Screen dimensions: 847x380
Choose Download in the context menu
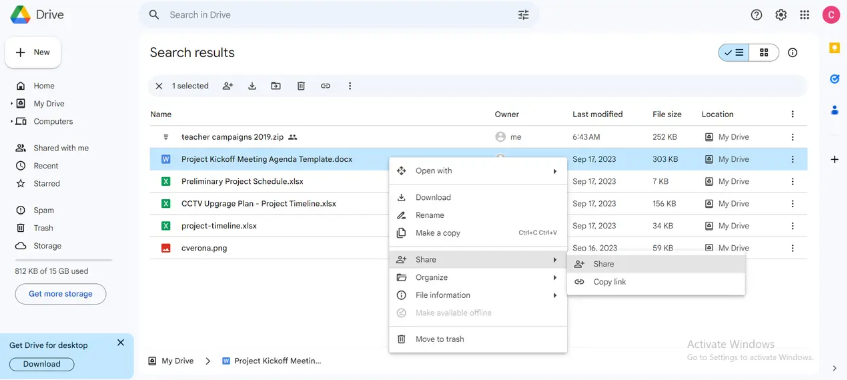tap(478, 197)
